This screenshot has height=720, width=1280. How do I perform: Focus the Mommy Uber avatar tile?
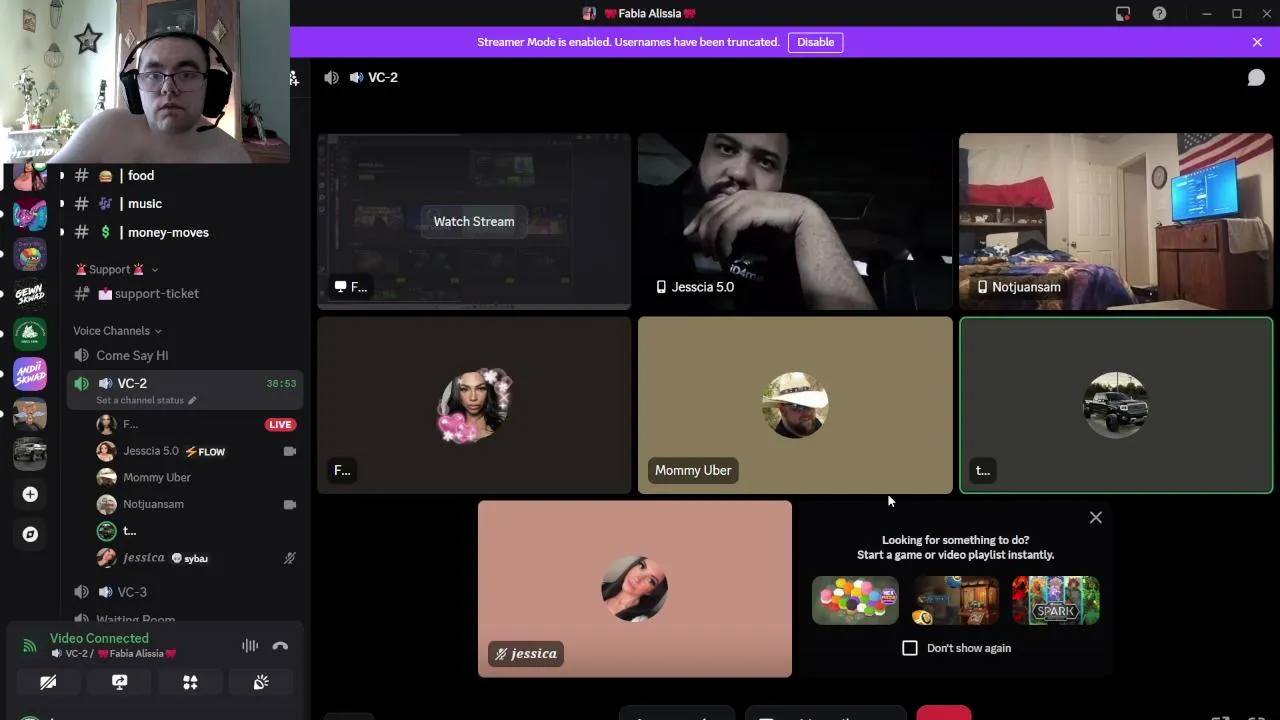tap(795, 405)
